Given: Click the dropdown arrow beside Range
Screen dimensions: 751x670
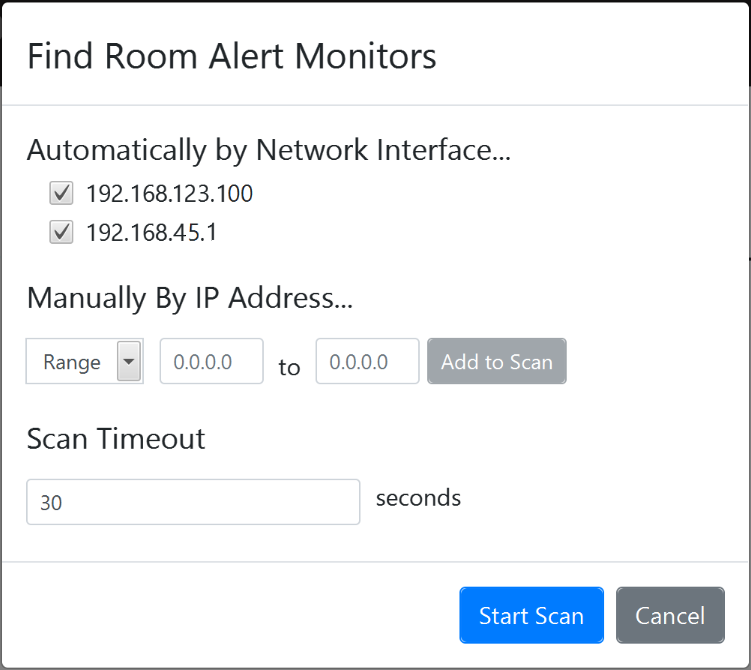Looking at the screenshot, I should 129,361.
